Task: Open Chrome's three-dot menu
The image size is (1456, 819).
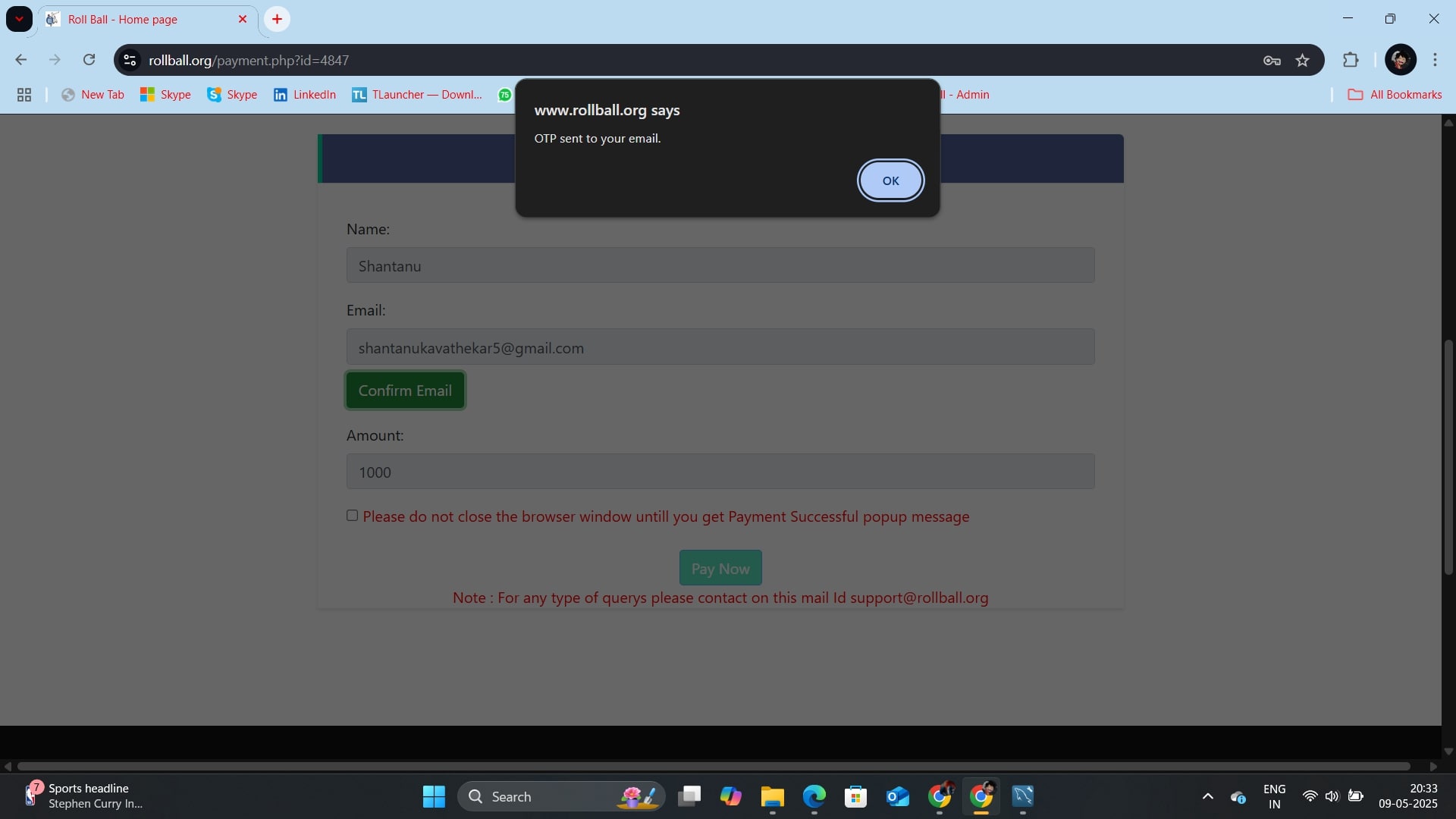Action: [1435, 60]
